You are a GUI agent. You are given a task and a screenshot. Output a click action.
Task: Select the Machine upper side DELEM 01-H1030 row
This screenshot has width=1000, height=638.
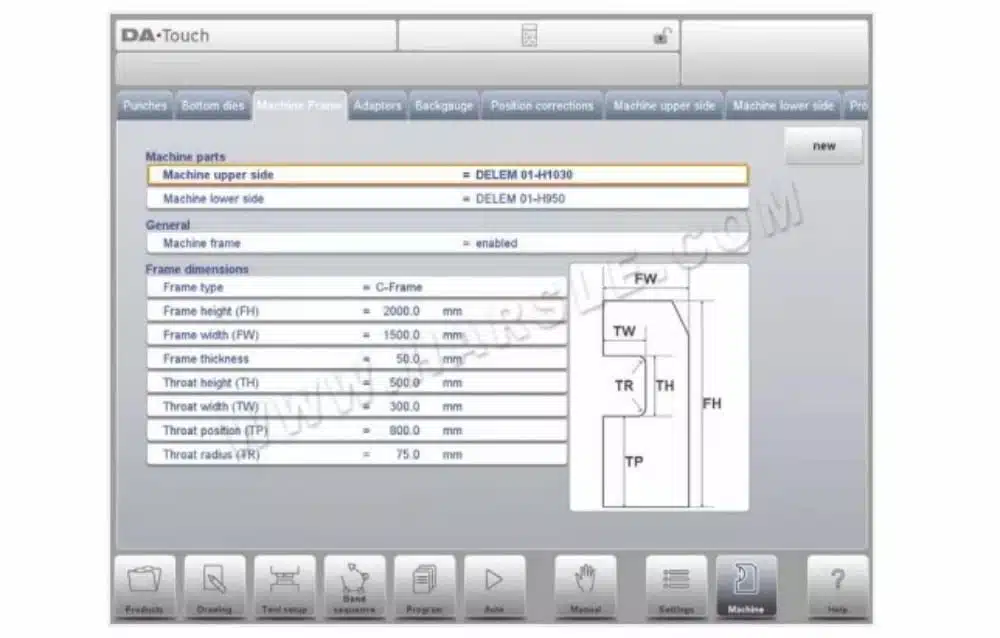[x=448, y=175]
